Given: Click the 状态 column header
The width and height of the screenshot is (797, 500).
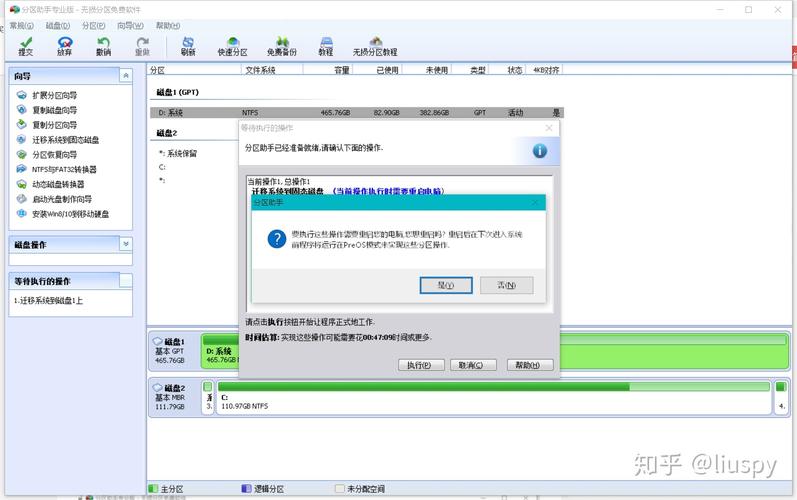Looking at the screenshot, I should pyautogui.click(x=508, y=70).
